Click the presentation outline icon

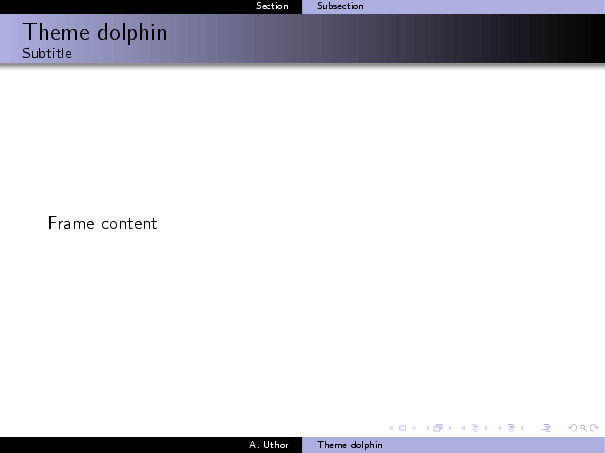pos(546,428)
